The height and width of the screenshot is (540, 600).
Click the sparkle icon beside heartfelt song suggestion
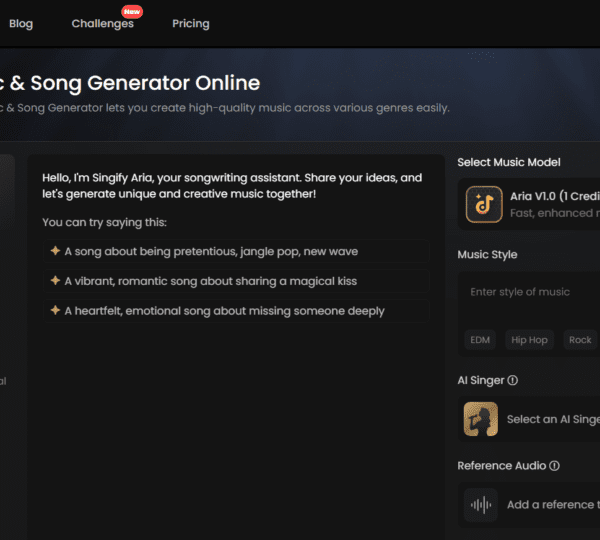55,310
